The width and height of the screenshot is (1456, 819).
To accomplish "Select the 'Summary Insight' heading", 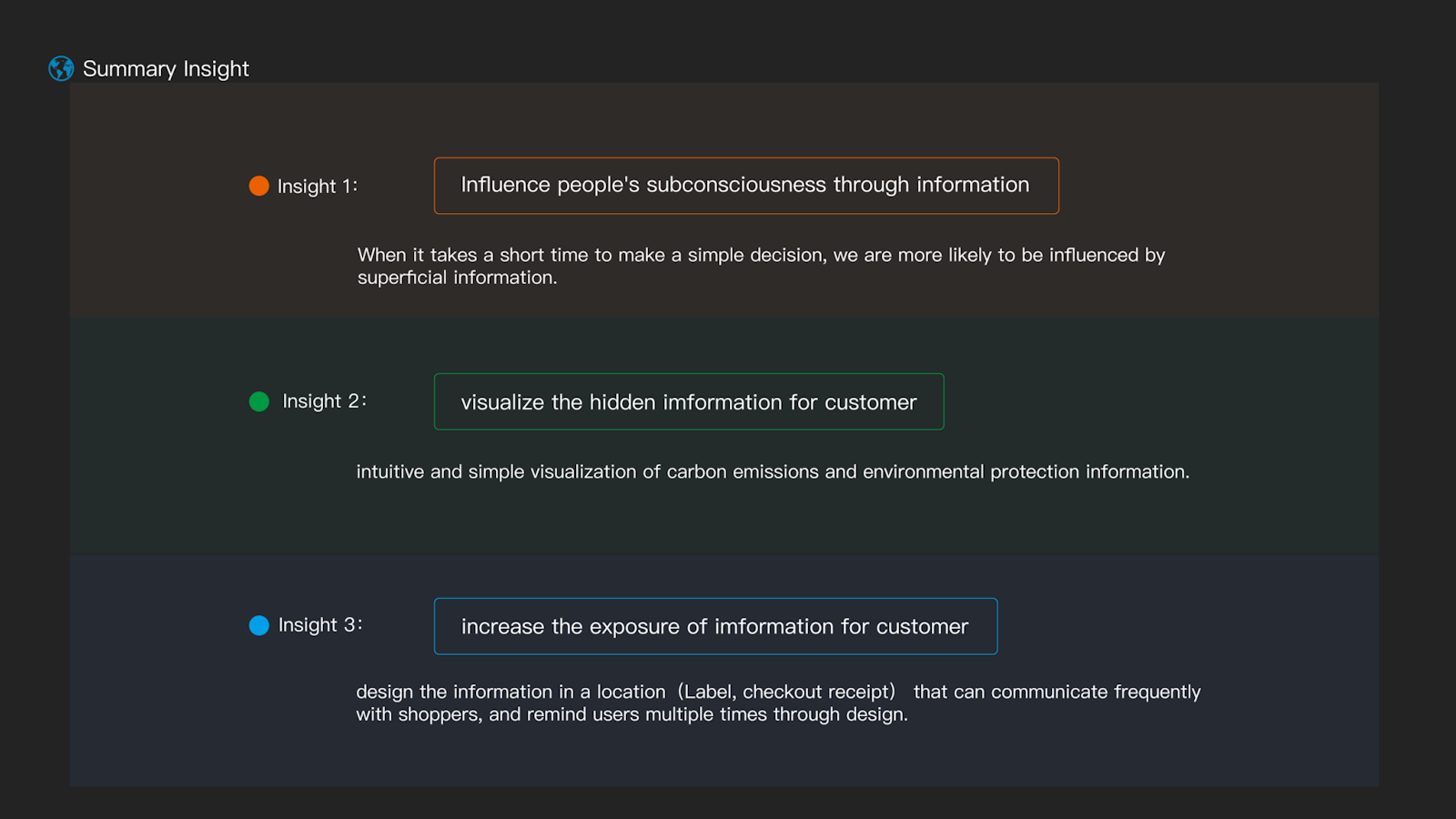I will pyautogui.click(x=166, y=69).
